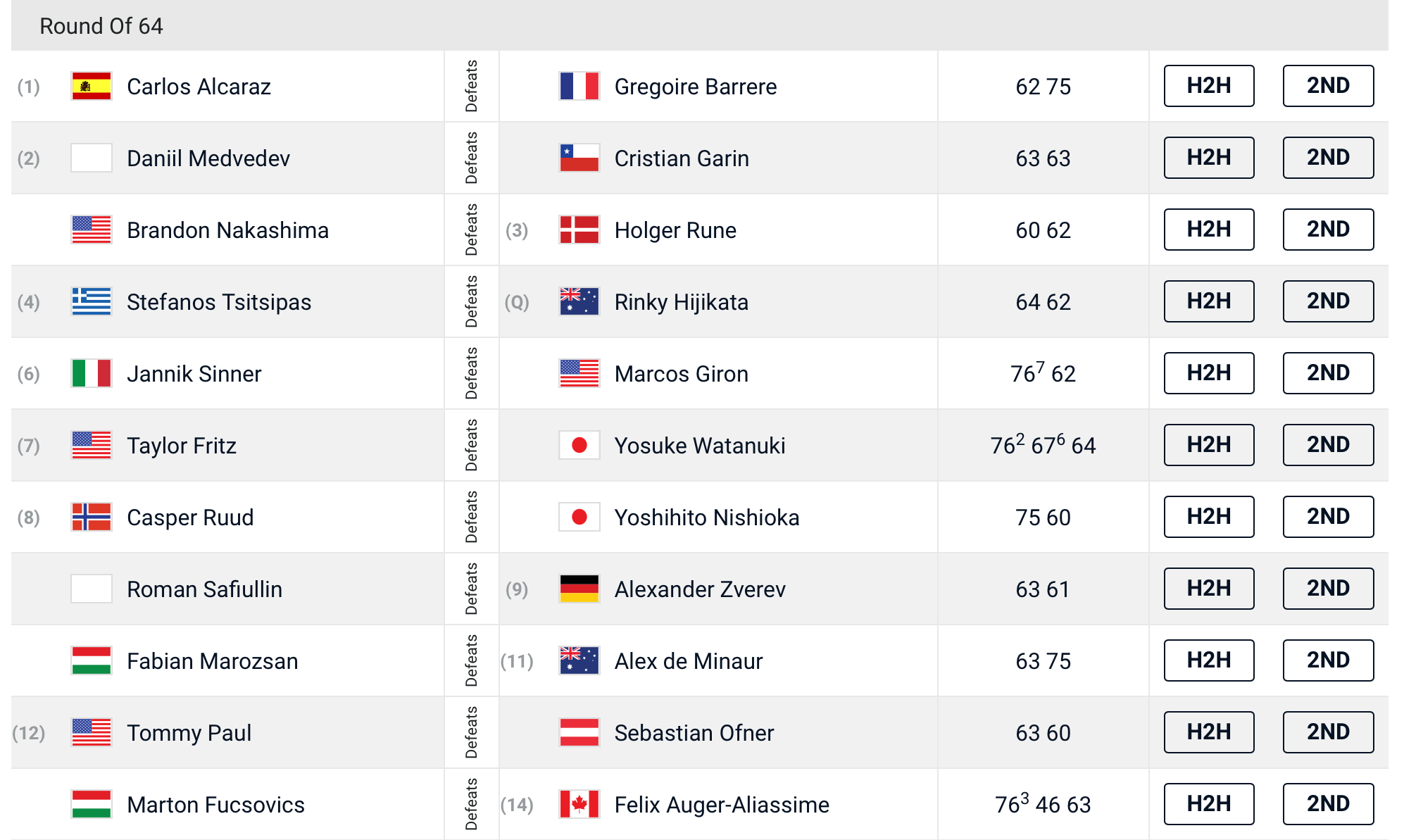Open Alex de Minaur player link
Viewport: 1404px width, 840px height.
[x=689, y=661]
